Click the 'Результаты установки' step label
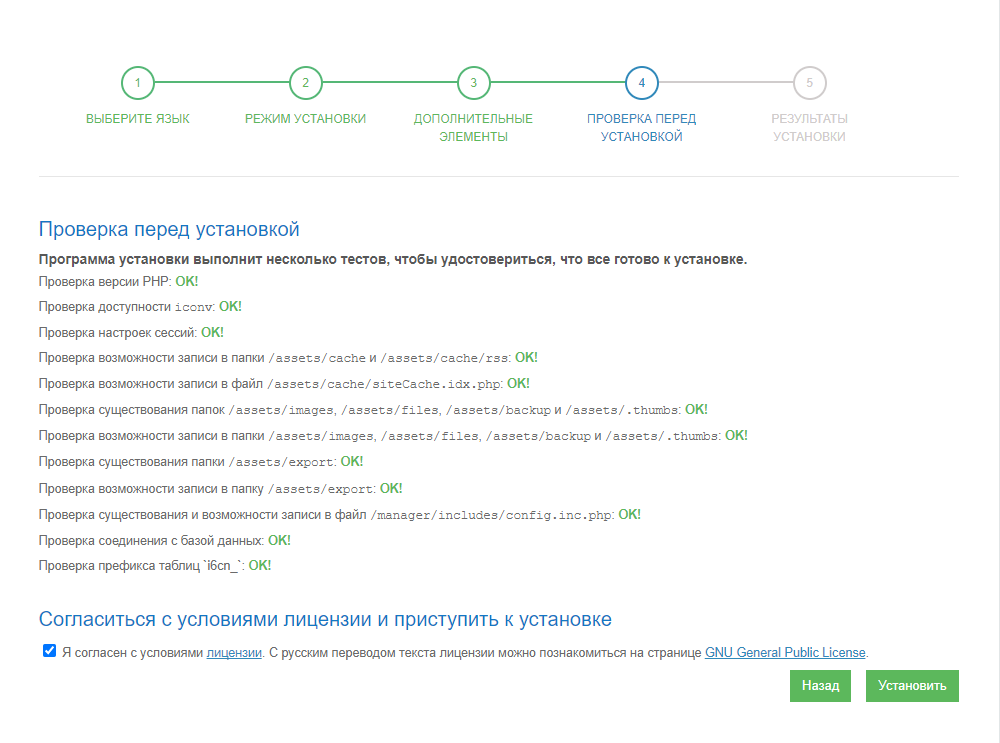The height and width of the screenshot is (743, 1000). [x=809, y=127]
